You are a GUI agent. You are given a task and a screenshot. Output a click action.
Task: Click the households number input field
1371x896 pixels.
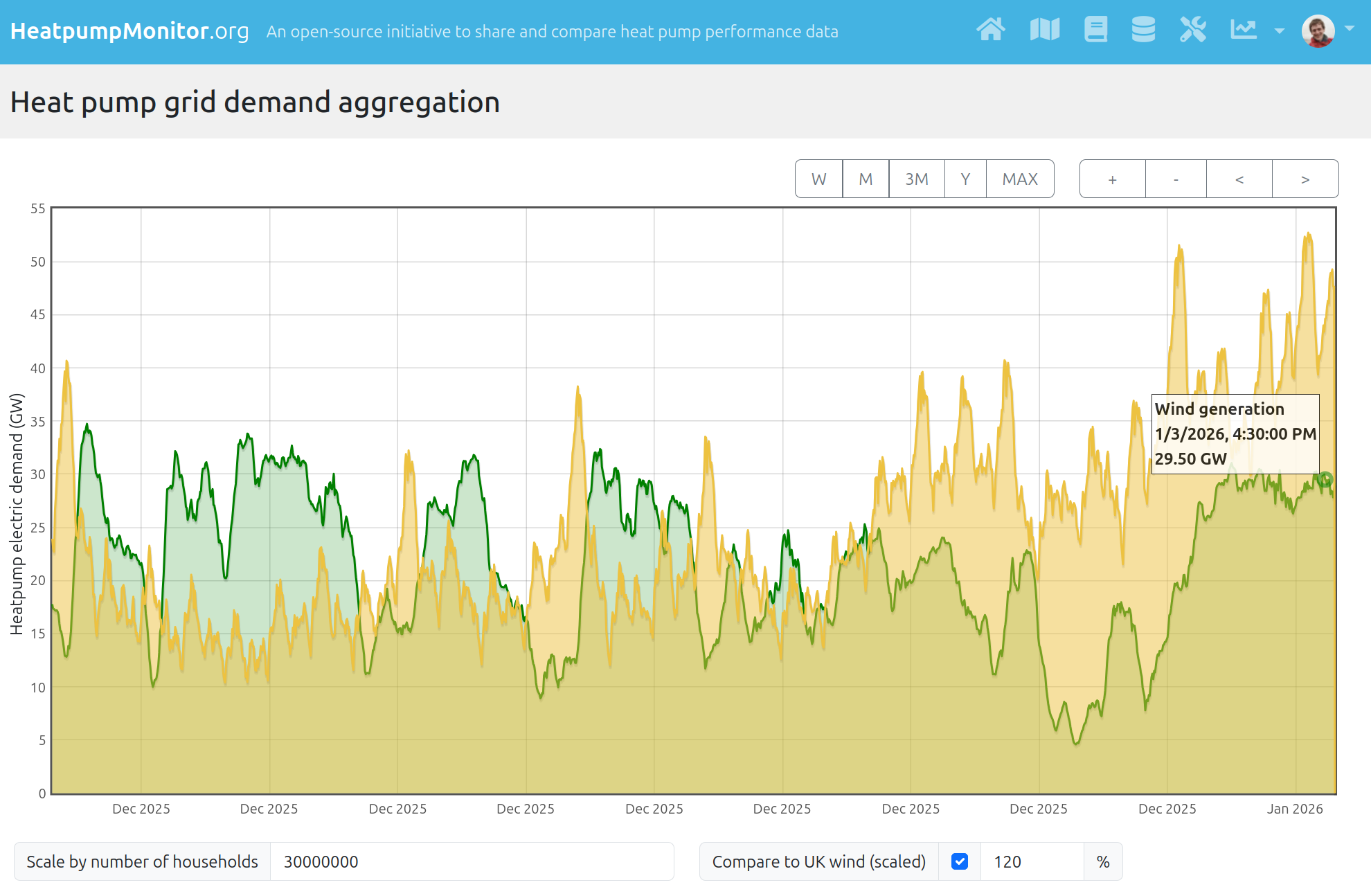pyautogui.click(x=471, y=861)
